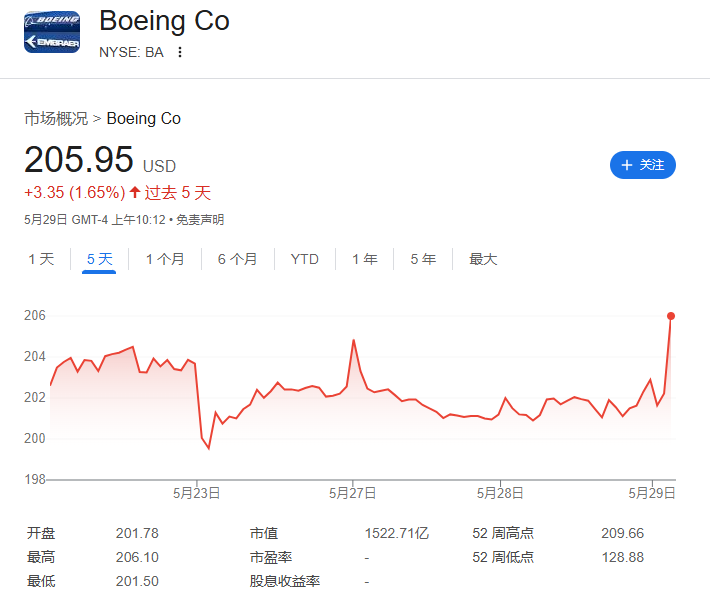Open the three-dot more options menu
710x595 pixels.
180,53
